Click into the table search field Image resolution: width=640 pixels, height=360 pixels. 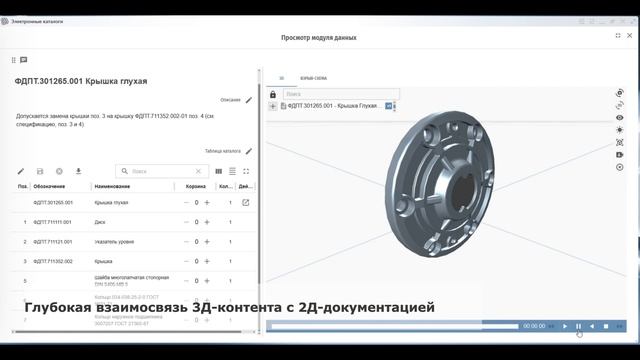point(161,171)
